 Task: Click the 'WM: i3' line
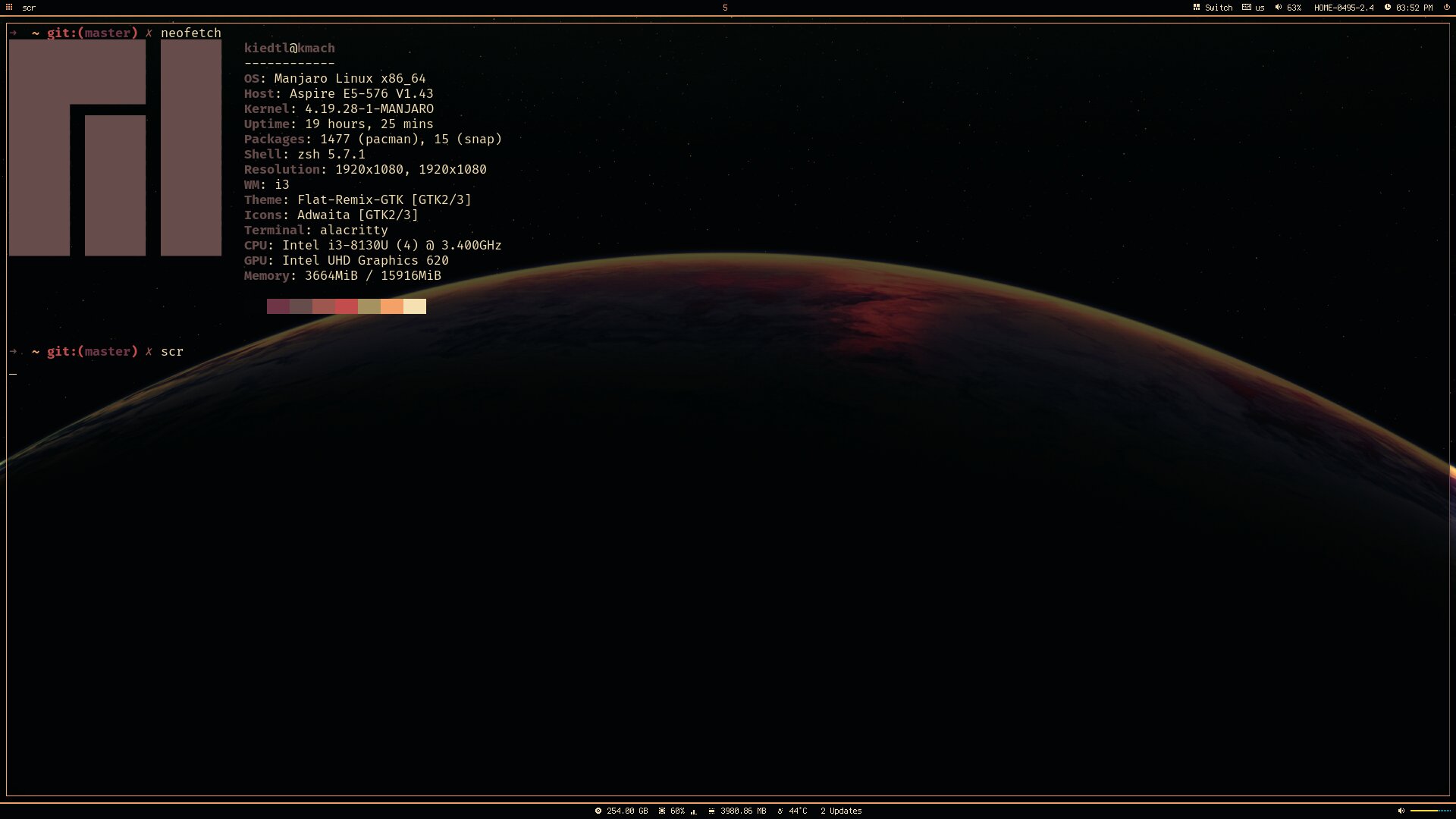(x=267, y=184)
